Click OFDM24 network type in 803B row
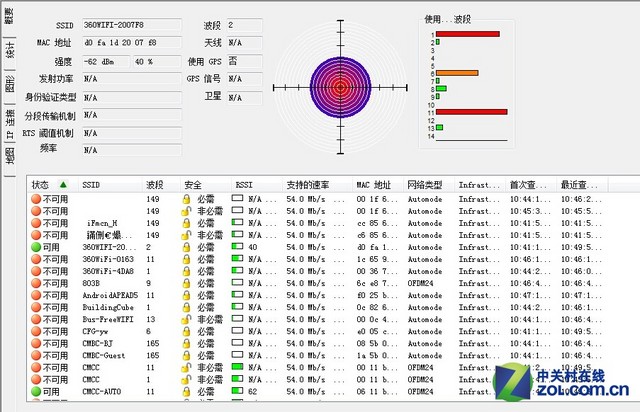This screenshot has width=640, height=412. (420, 283)
